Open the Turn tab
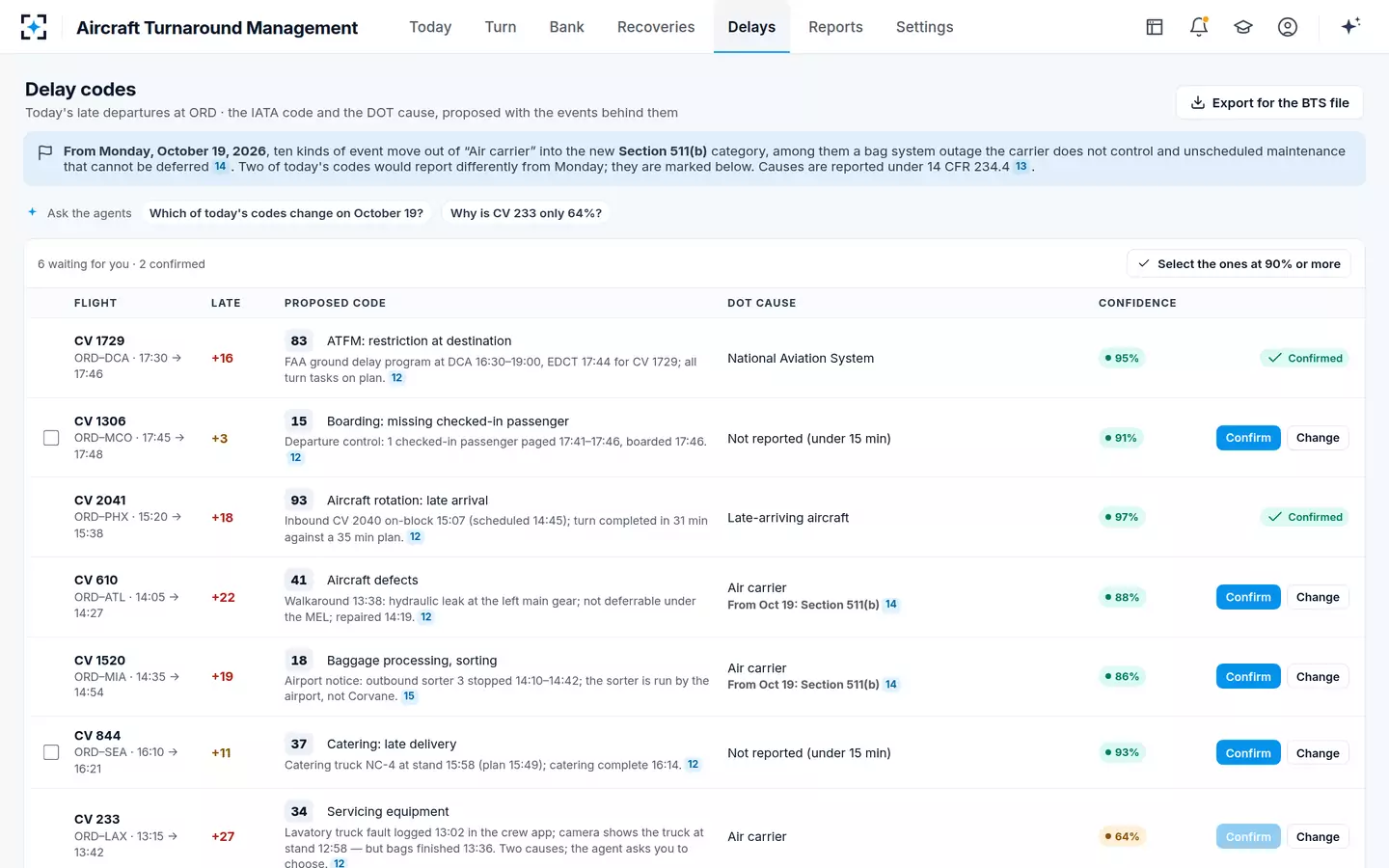This screenshot has height=868, width=1389. (x=501, y=27)
